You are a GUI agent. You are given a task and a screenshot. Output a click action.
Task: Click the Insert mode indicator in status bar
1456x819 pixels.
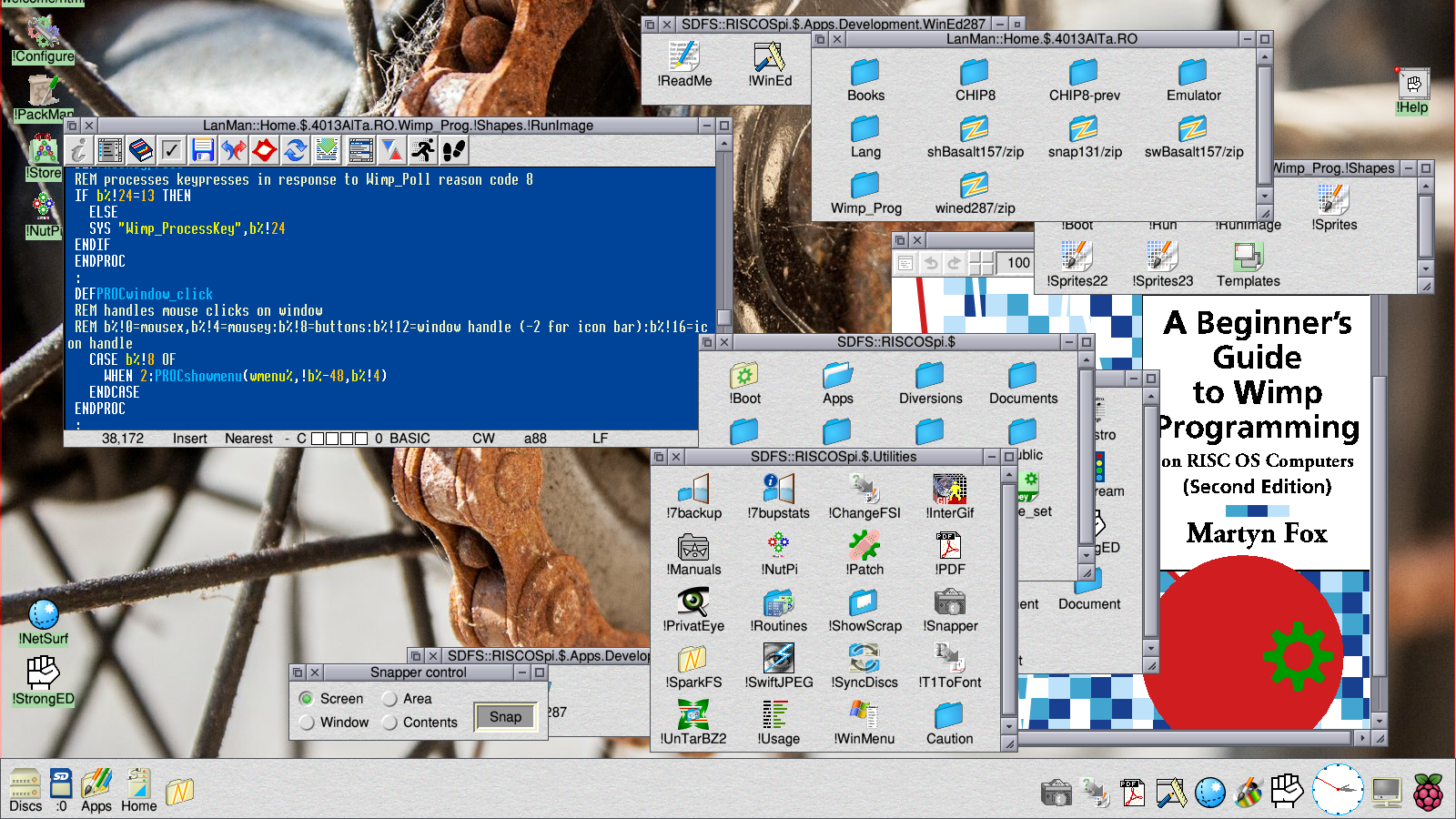(190, 439)
